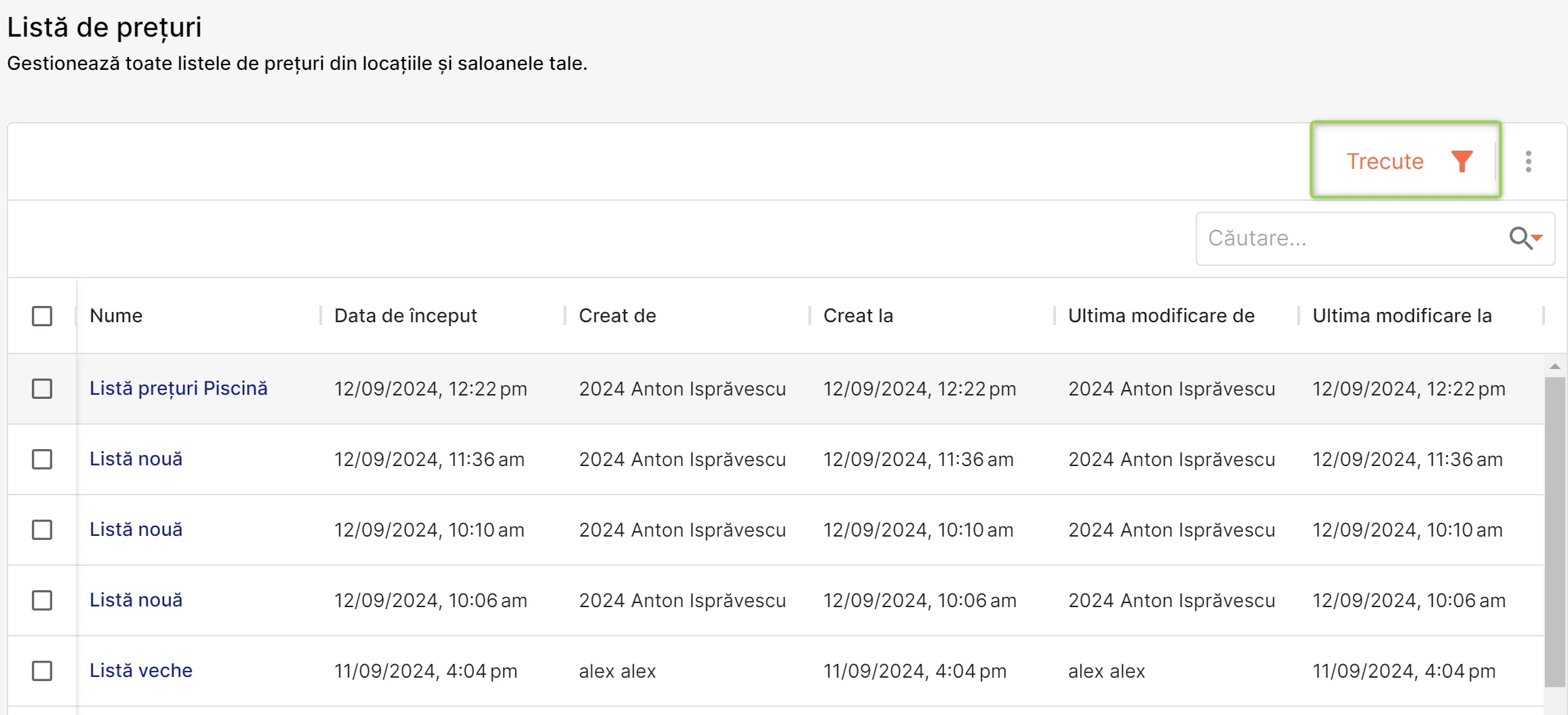Click 'alex alex' in Creat de column

click(617, 672)
